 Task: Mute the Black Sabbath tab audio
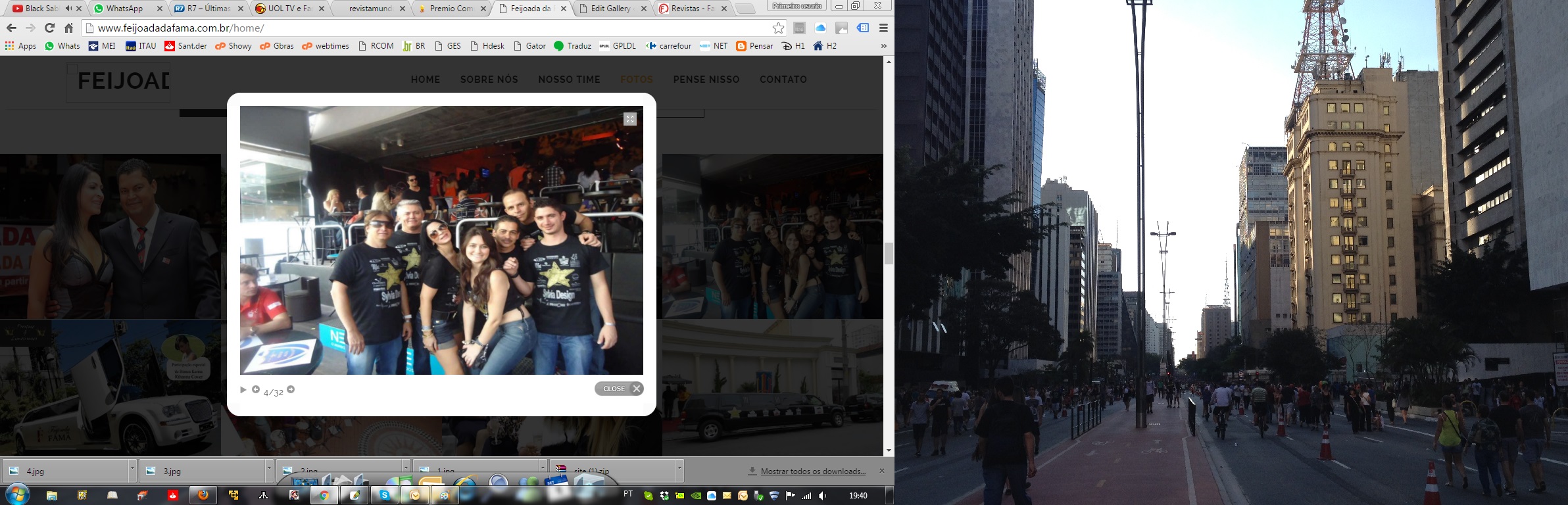pos(68,9)
